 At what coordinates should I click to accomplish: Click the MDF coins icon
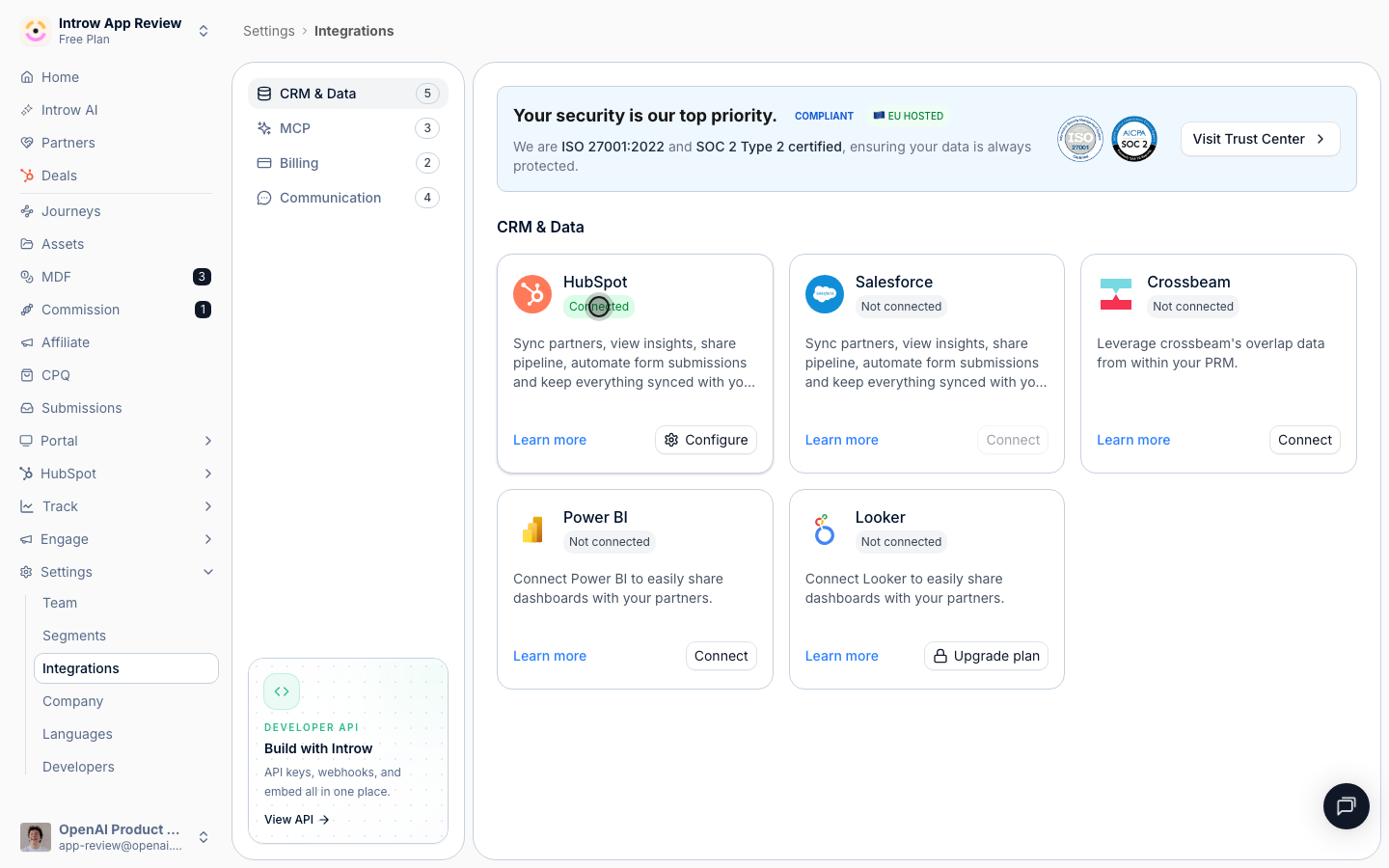coord(27,277)
